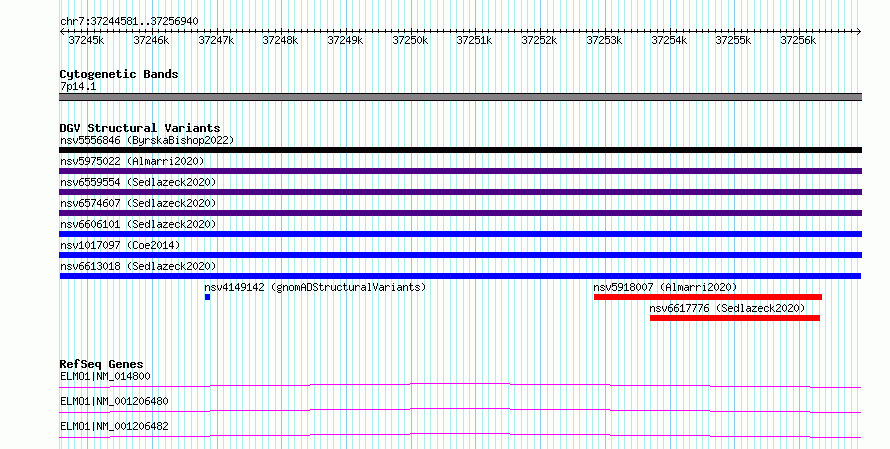This screenshot has width=890, height=449.
Task: Click the nsv6574607 purple variant bar
Action: 460,213
